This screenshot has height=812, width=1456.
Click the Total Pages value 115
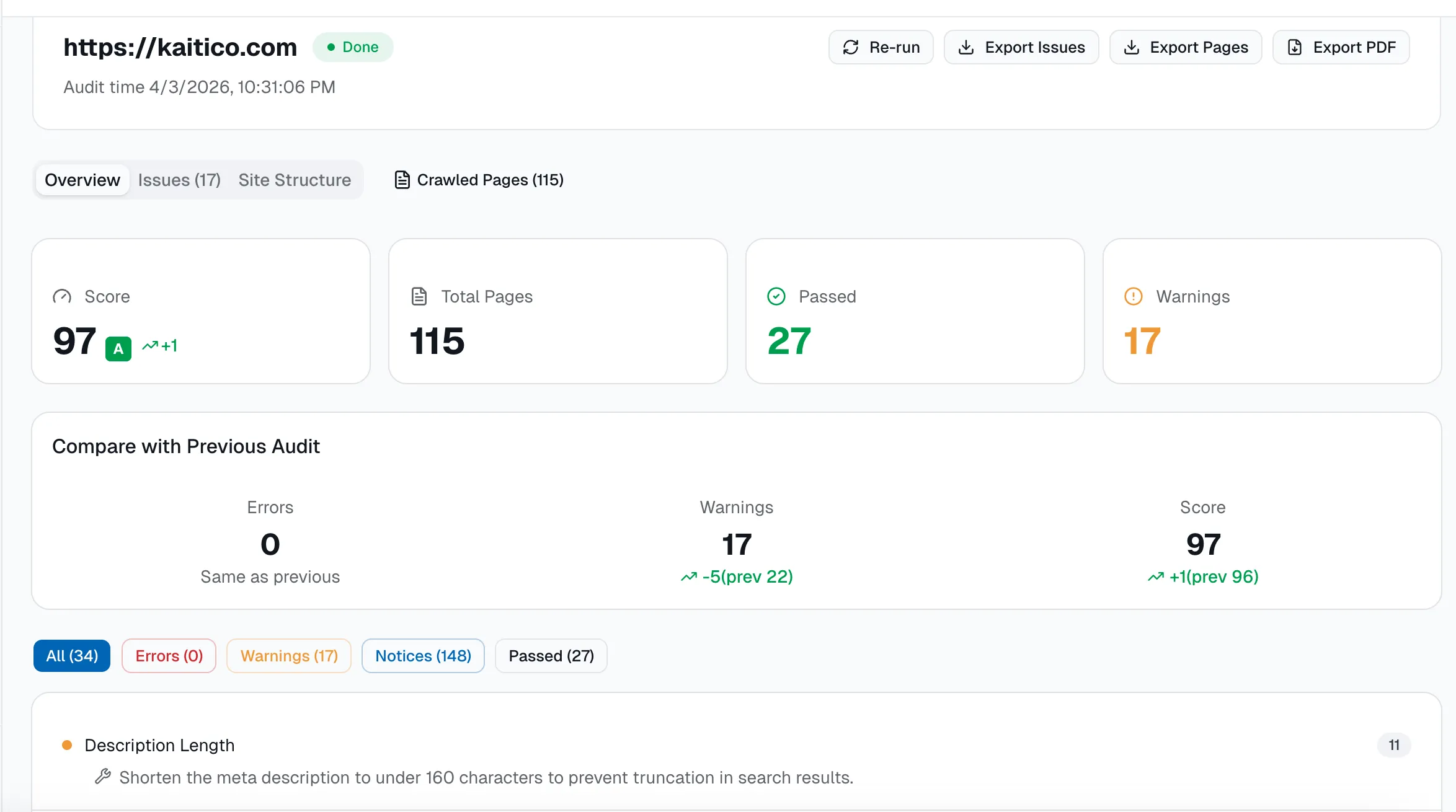437,341
